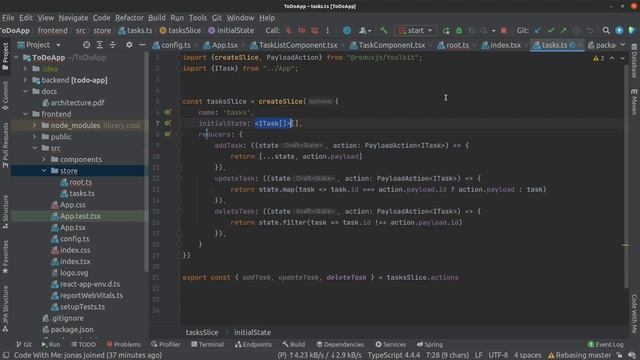Click the Code With Me screen sharing icon
The height and width of the screenshot is (360, 640).
point(315,31)
